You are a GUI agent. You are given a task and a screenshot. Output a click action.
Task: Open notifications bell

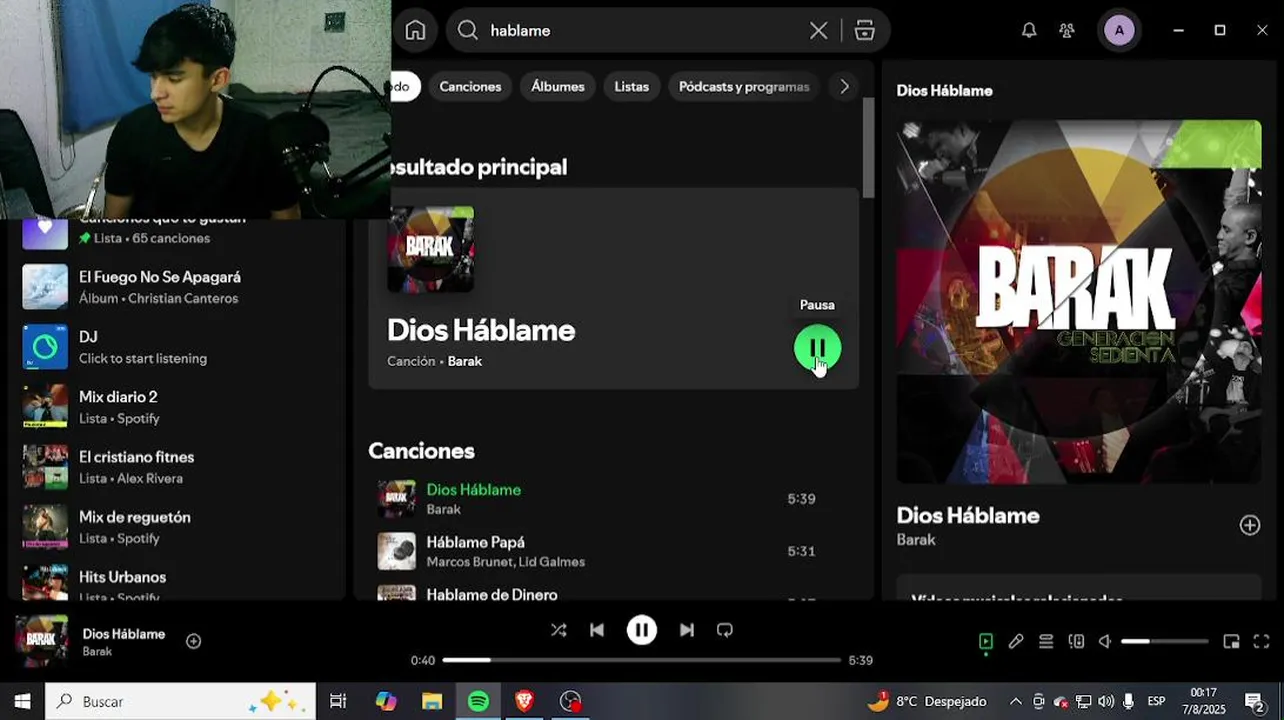coord(1029,30)
